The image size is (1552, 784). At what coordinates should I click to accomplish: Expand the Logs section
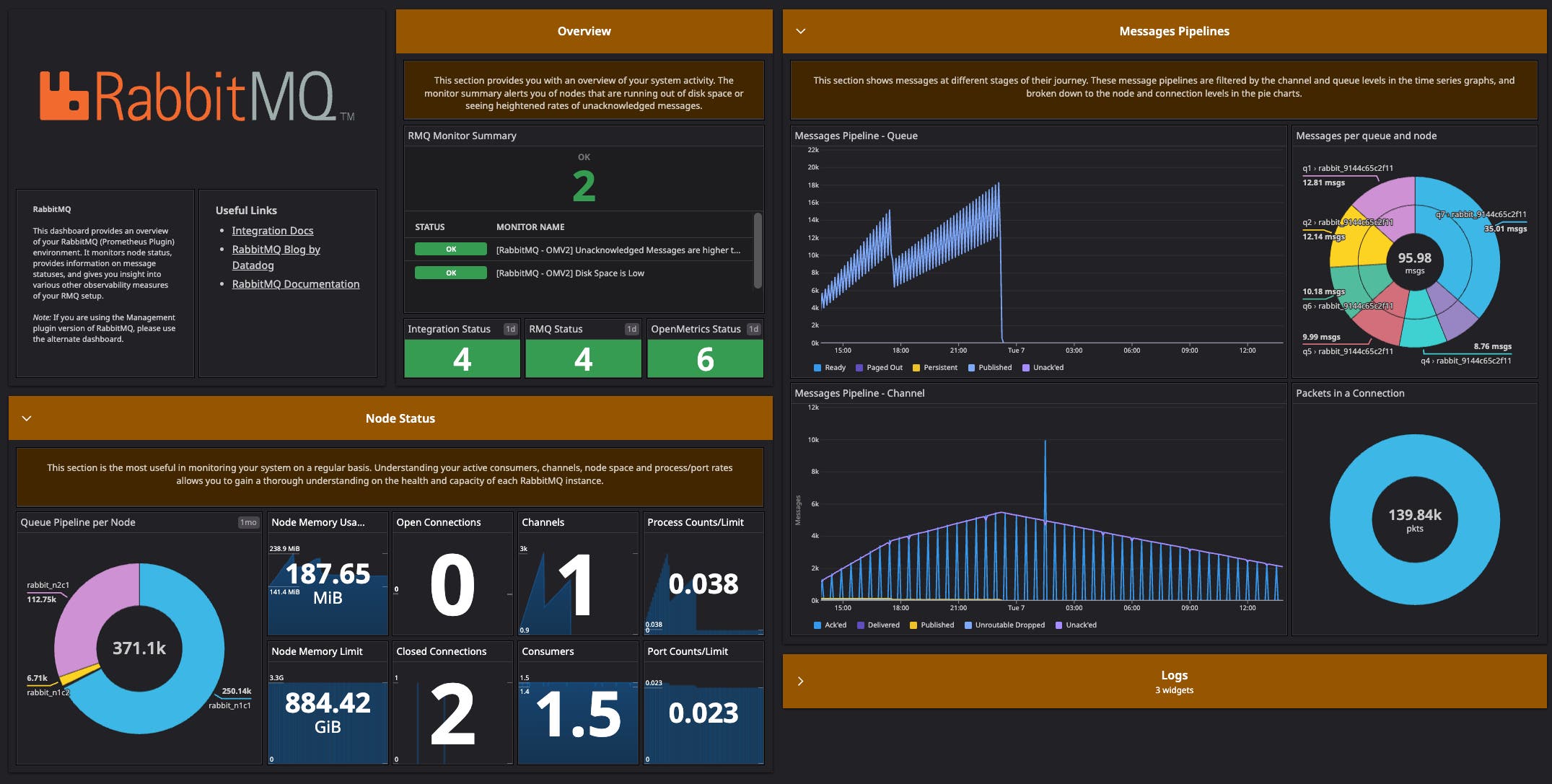point(801,680)
